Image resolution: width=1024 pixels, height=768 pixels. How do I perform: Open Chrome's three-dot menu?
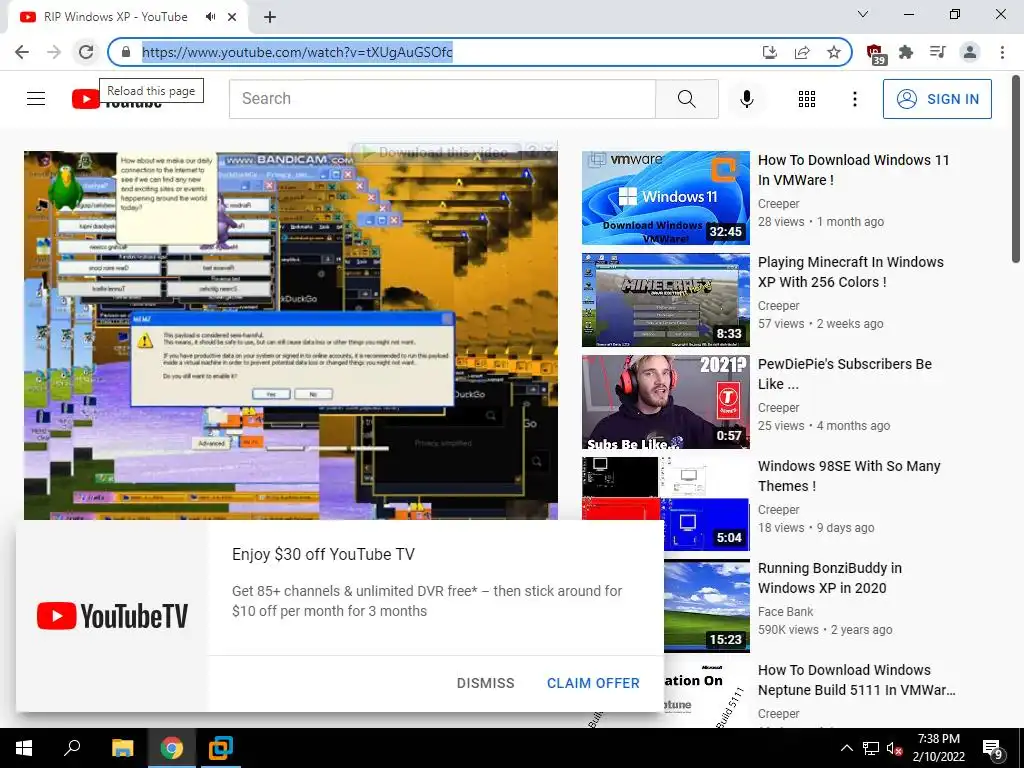1002,52
